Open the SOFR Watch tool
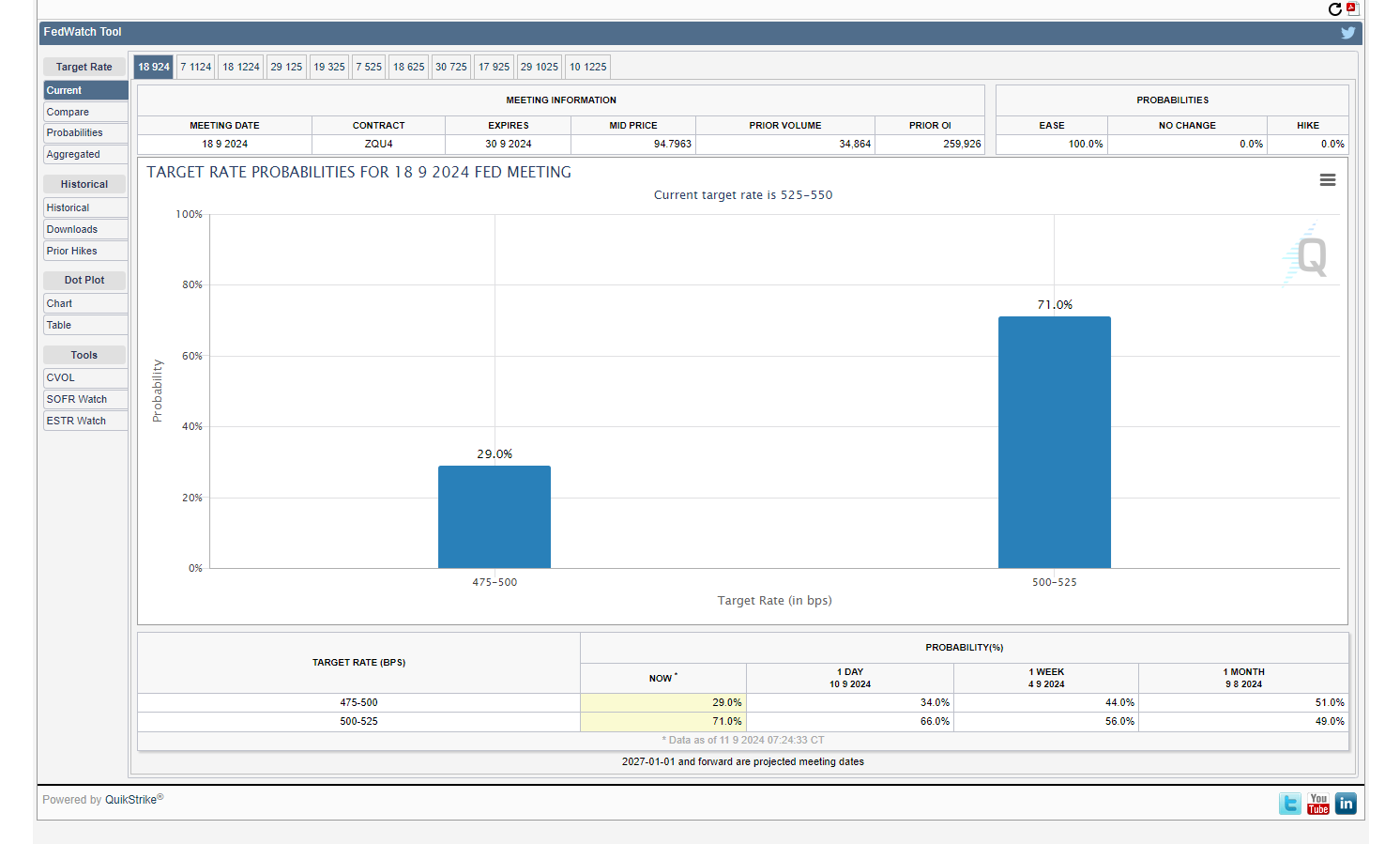This screenshot has height=844, width=1400. coord(84,399)
